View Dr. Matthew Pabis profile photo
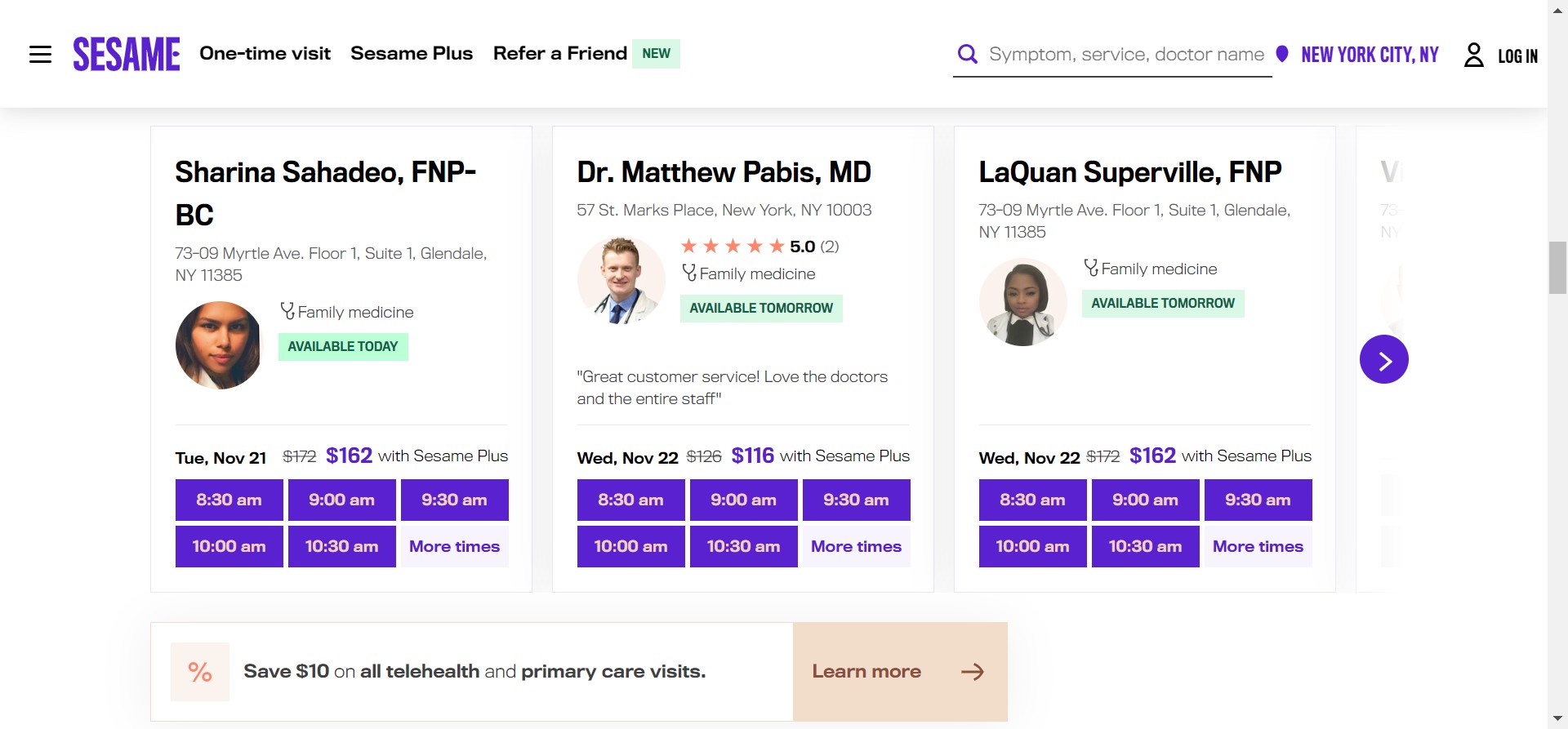The width and height of the screenshot is (1568, 729). pyautogui.click(x=621, y=280)
